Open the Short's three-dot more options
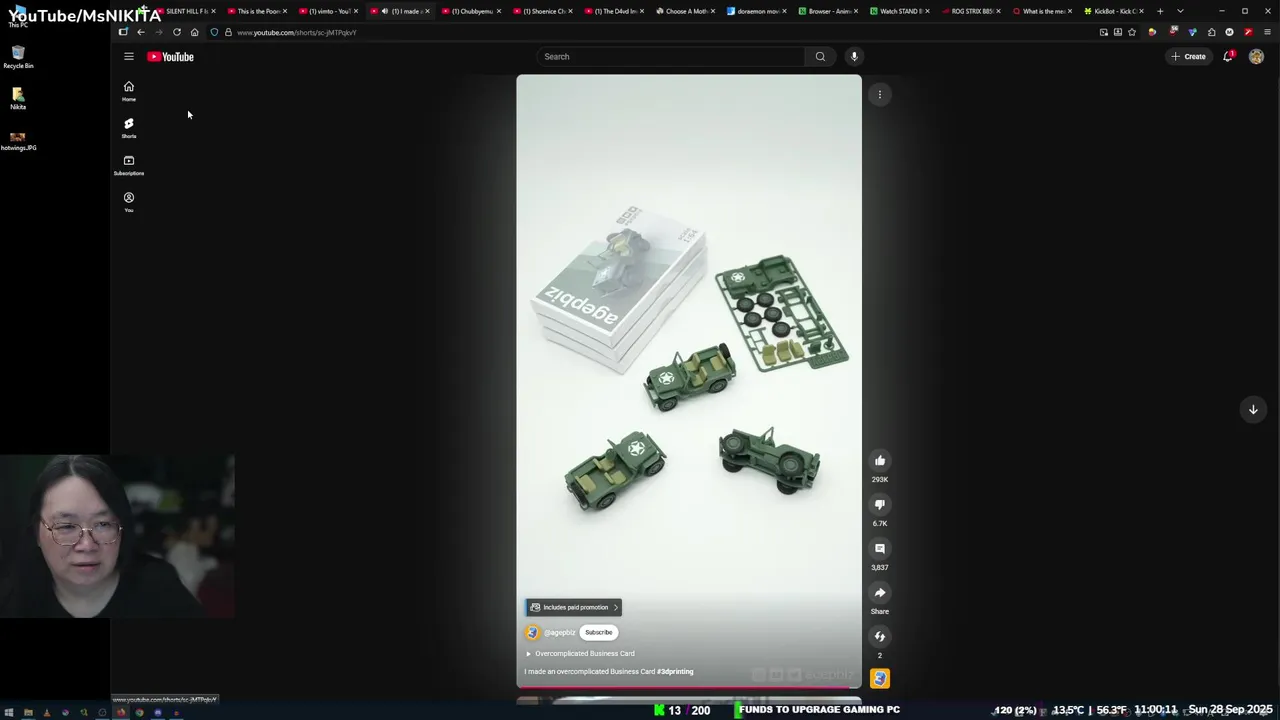 (880, 95)
